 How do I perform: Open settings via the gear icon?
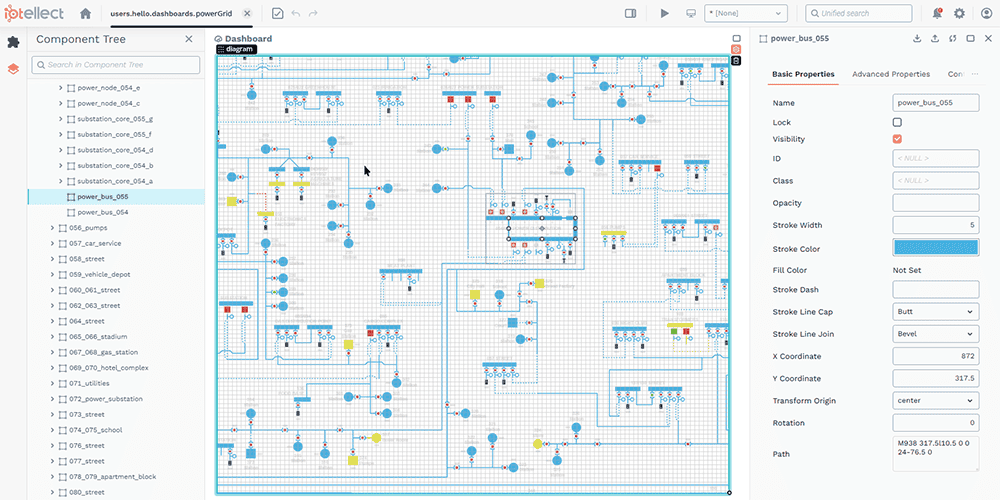[x=960, y=14]
